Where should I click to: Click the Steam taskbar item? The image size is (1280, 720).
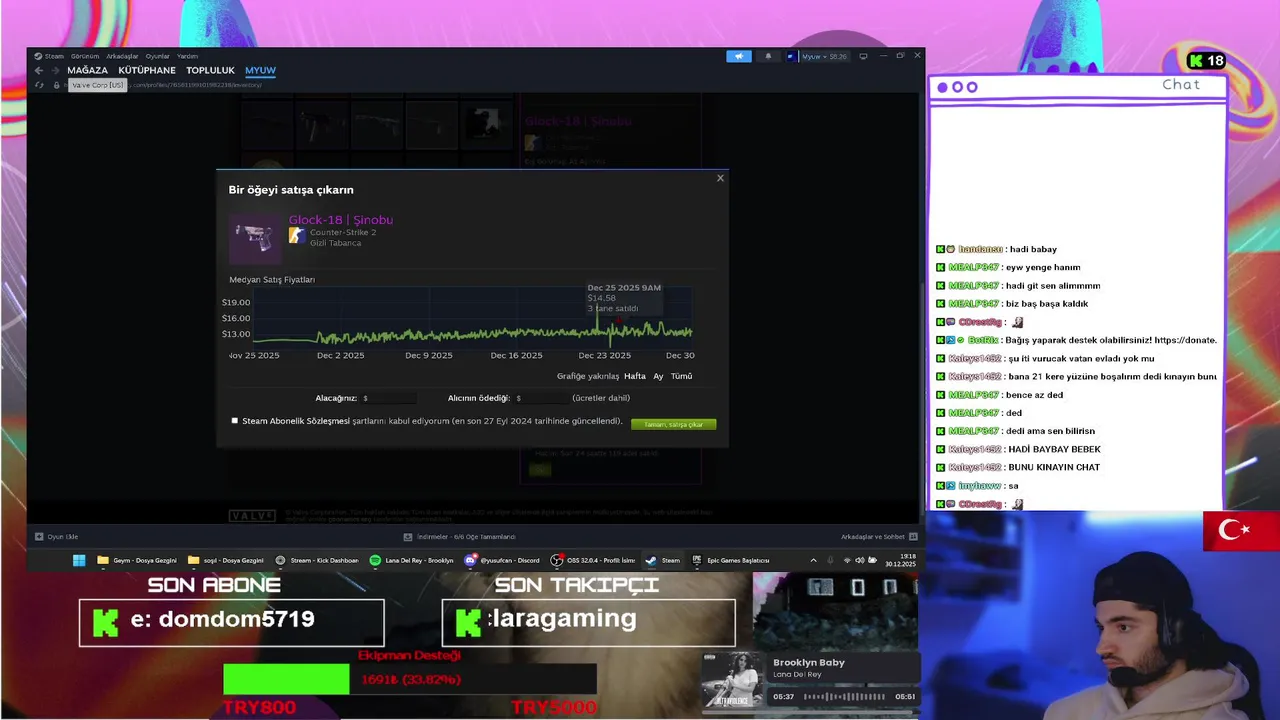662,560
